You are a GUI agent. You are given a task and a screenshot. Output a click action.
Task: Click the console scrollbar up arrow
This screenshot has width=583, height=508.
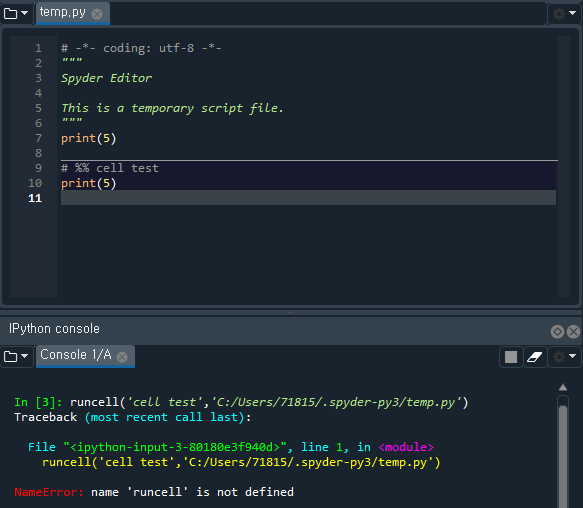[x=563, y=388]
